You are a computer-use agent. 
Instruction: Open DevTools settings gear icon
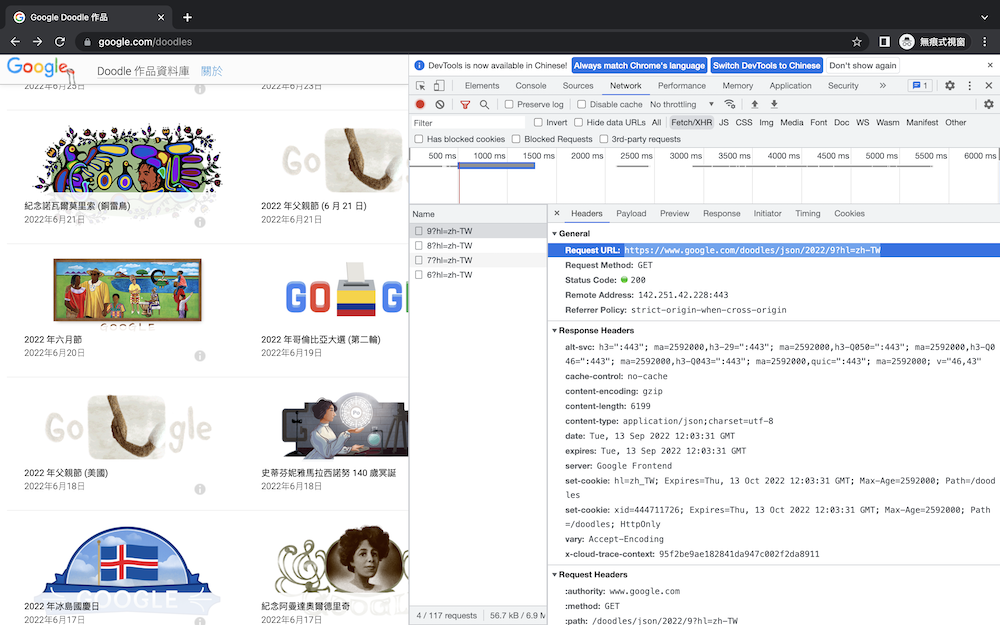pyautogui.click(x=950, y=85)
